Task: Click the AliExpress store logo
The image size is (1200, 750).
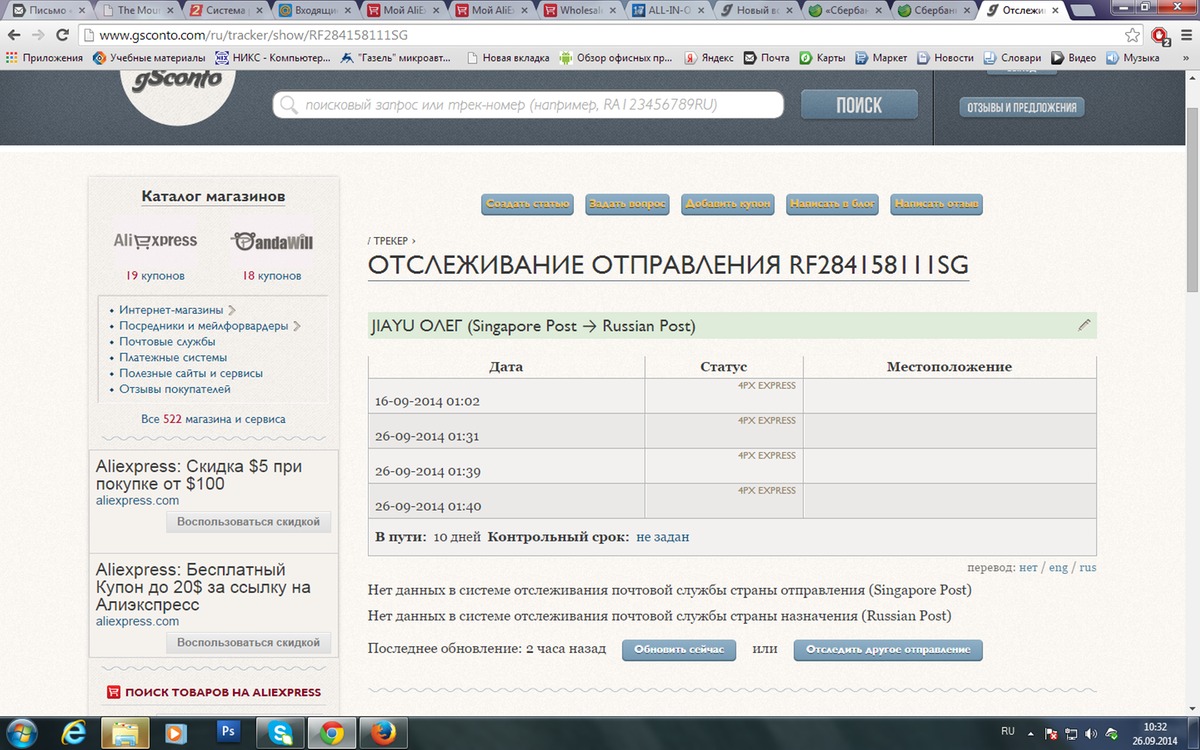Action: click(155, 241)
